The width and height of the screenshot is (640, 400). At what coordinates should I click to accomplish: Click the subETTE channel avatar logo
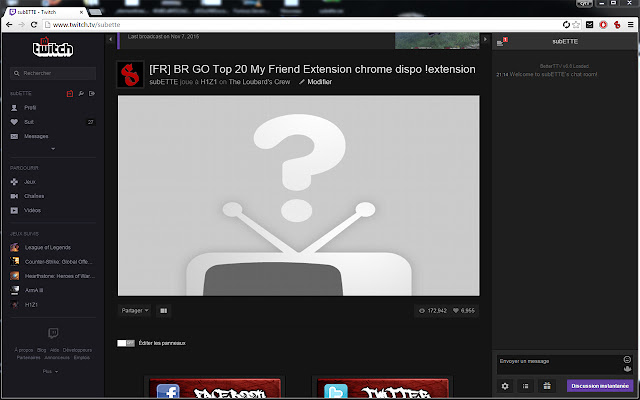tap(130, 75)
